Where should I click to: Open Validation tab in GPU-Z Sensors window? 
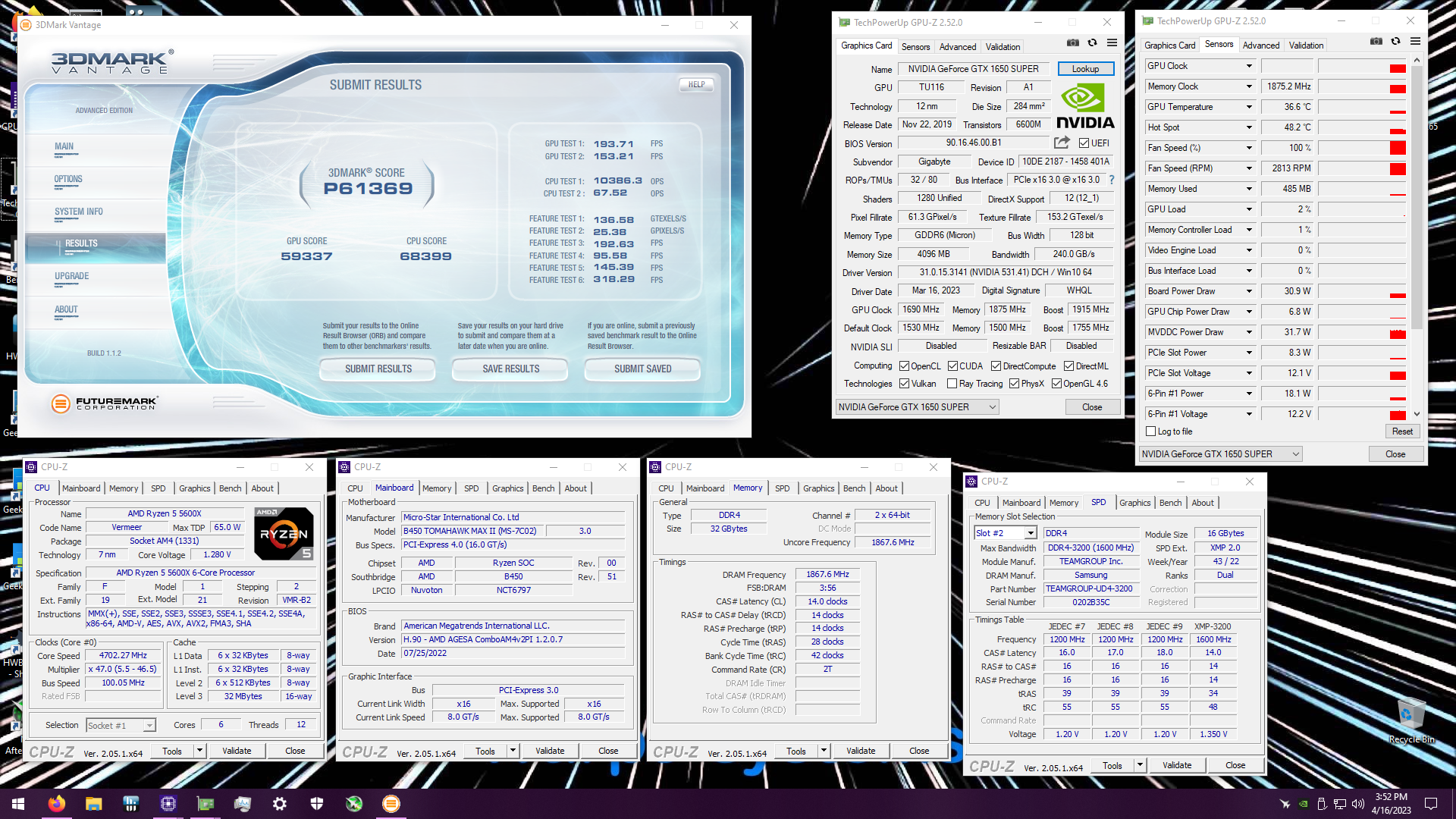pos(1306,45)
